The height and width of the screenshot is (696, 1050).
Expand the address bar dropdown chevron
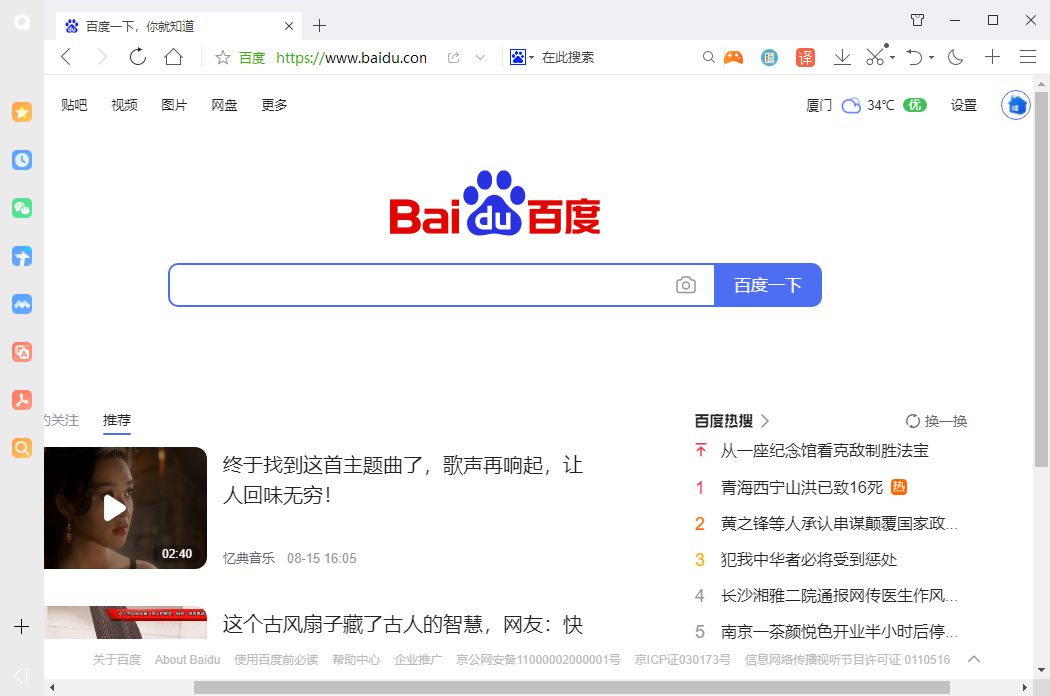point(480,58)
